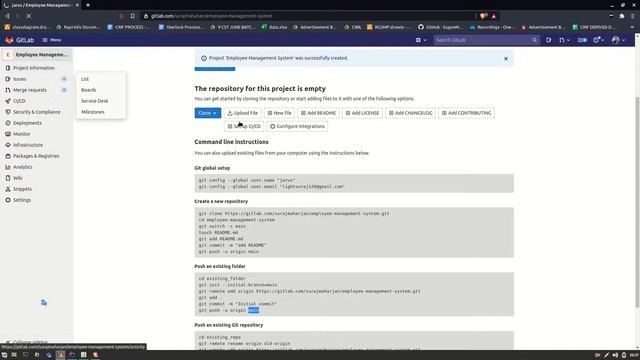The width and height of the screenshot is (640, 360).
Task: Open the To-Do list icon
Action: click(x=582, y=40)
